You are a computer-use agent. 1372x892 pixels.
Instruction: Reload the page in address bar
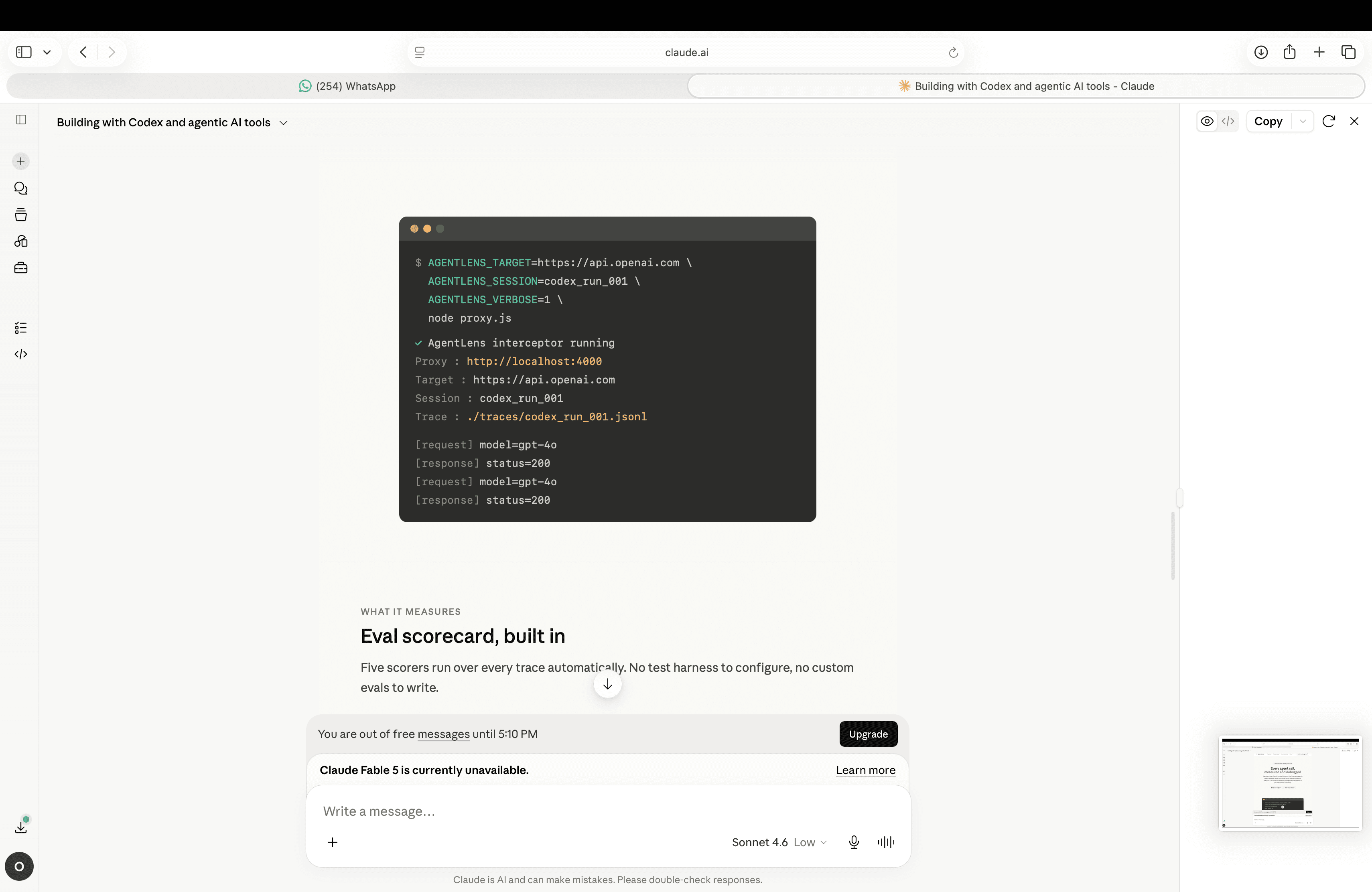953,53
